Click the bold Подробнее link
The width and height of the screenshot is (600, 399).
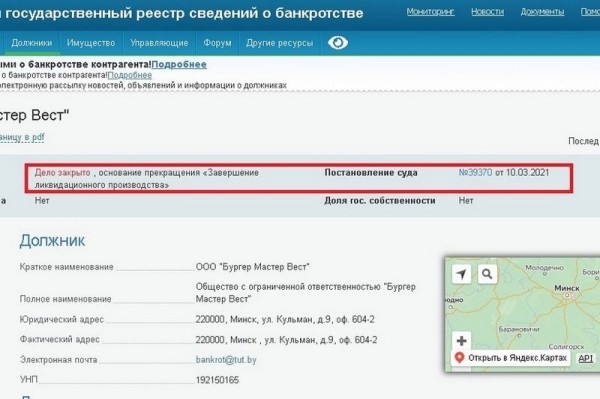tap(179, 64)
